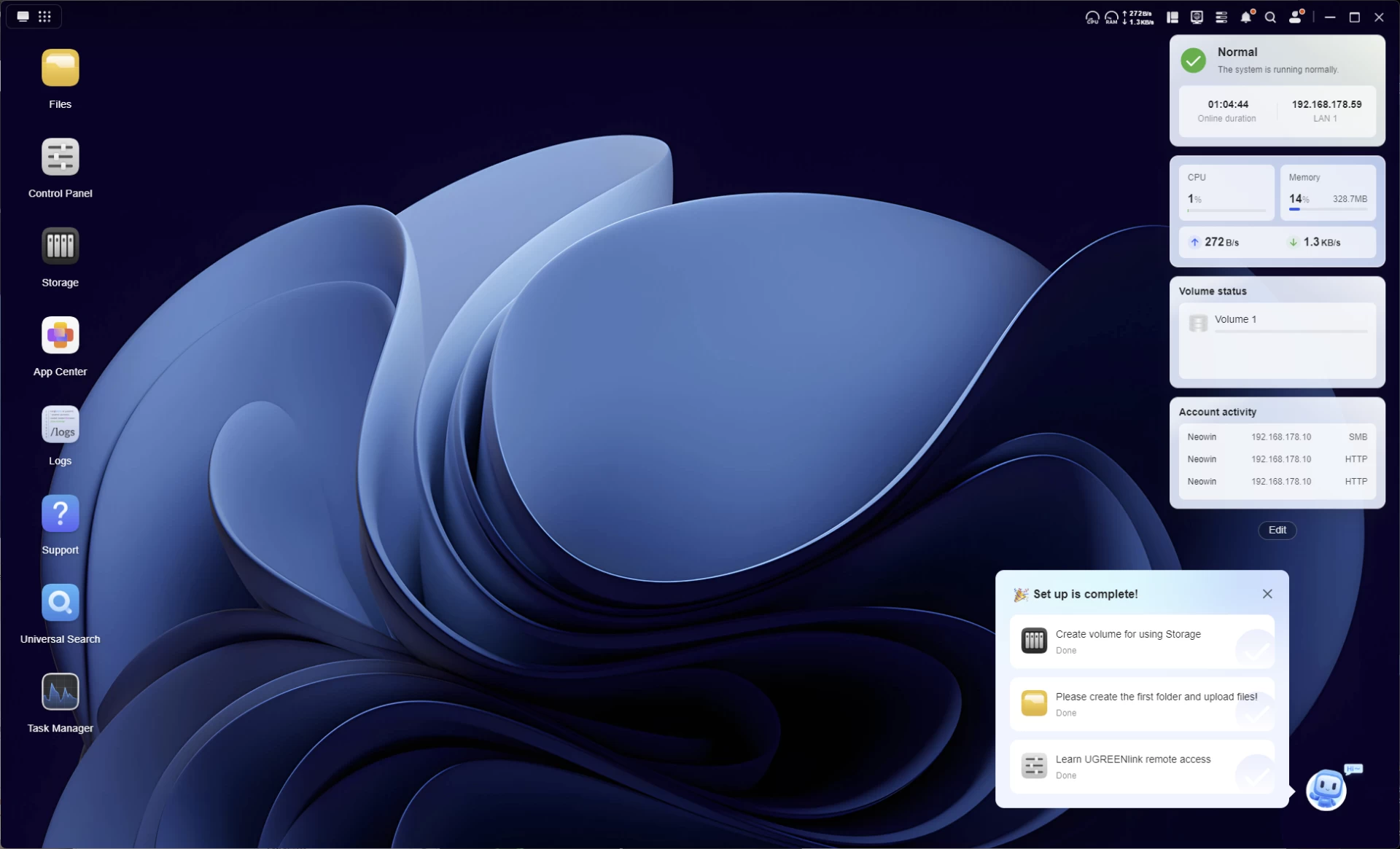This screenshot has width=1400, height=849.
Task: Open the Files app
Action: (60, 68)
